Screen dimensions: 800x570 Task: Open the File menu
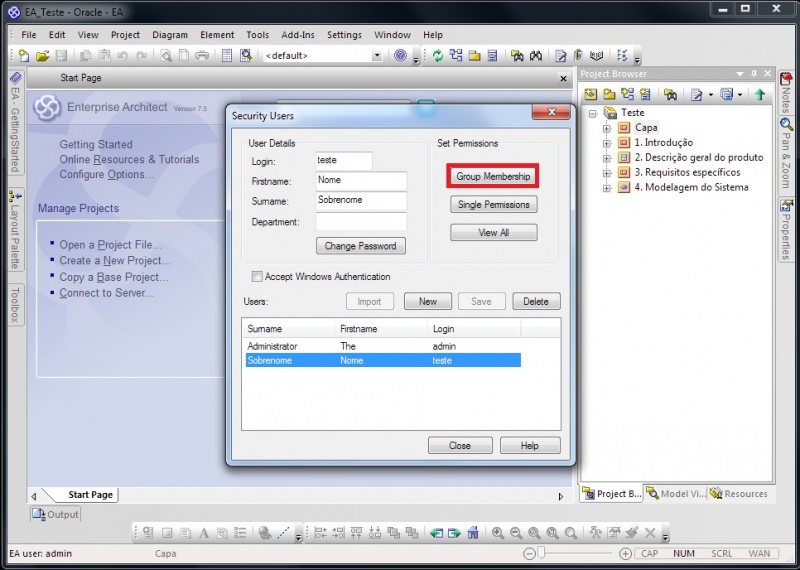[29, 35]
